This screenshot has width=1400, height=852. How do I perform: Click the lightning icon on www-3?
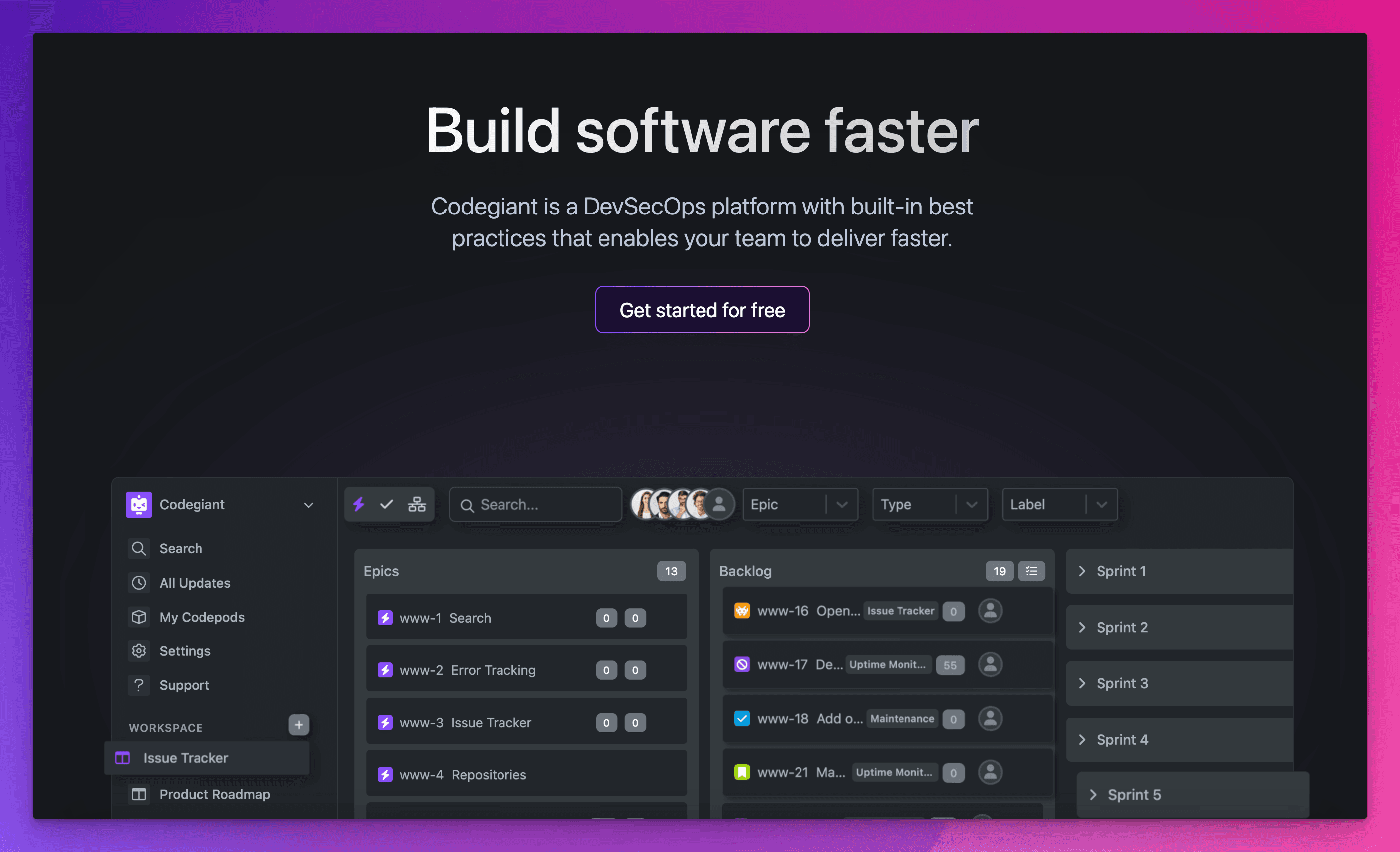(385, 723)
